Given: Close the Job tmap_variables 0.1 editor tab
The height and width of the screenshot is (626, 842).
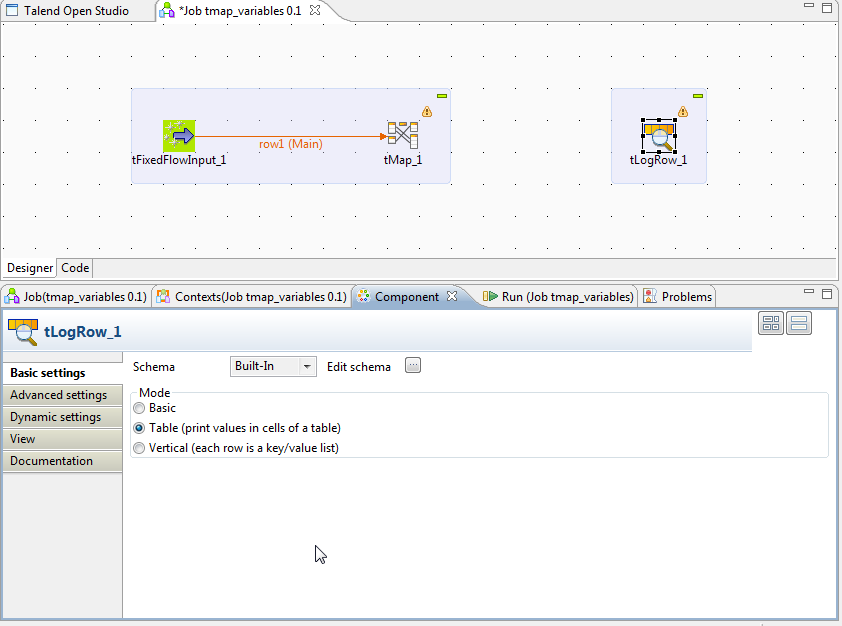Looking at the screenshot, I should pos(315,10).
